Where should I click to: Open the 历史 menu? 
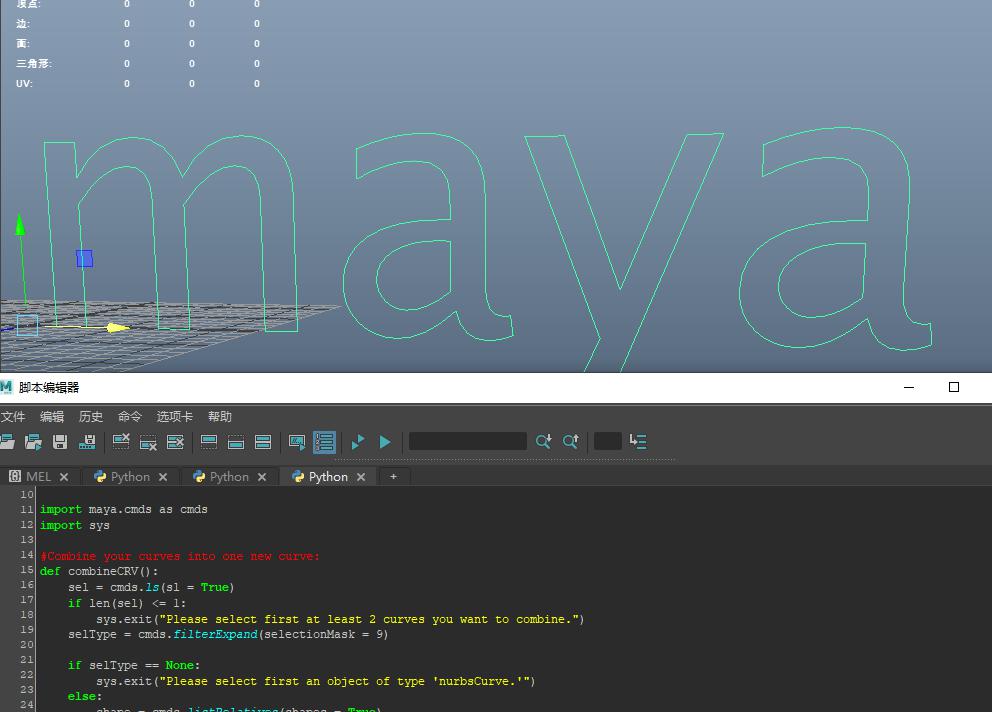coord(91,416)
